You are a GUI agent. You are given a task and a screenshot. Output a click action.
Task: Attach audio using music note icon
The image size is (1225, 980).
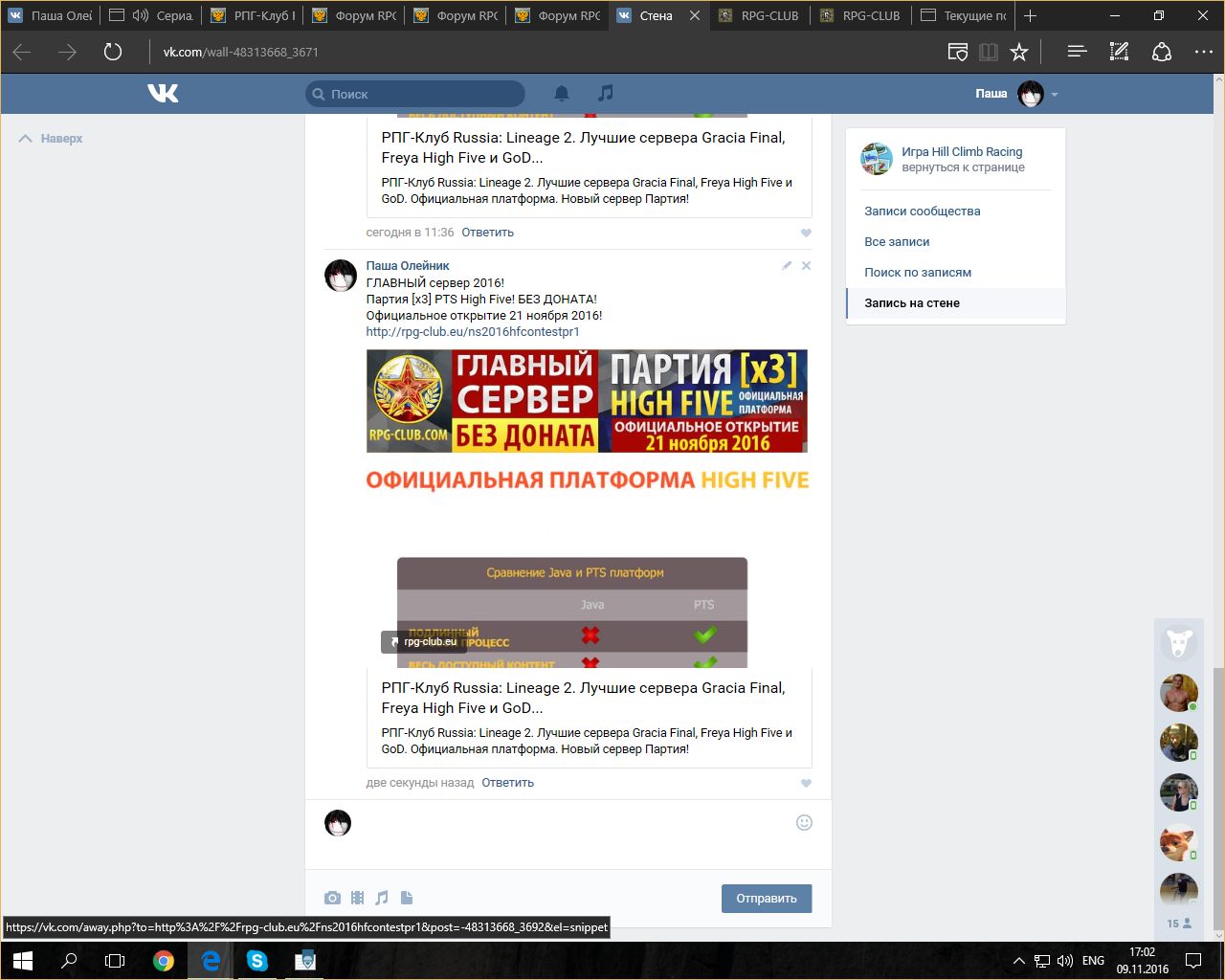coord(382,898)
